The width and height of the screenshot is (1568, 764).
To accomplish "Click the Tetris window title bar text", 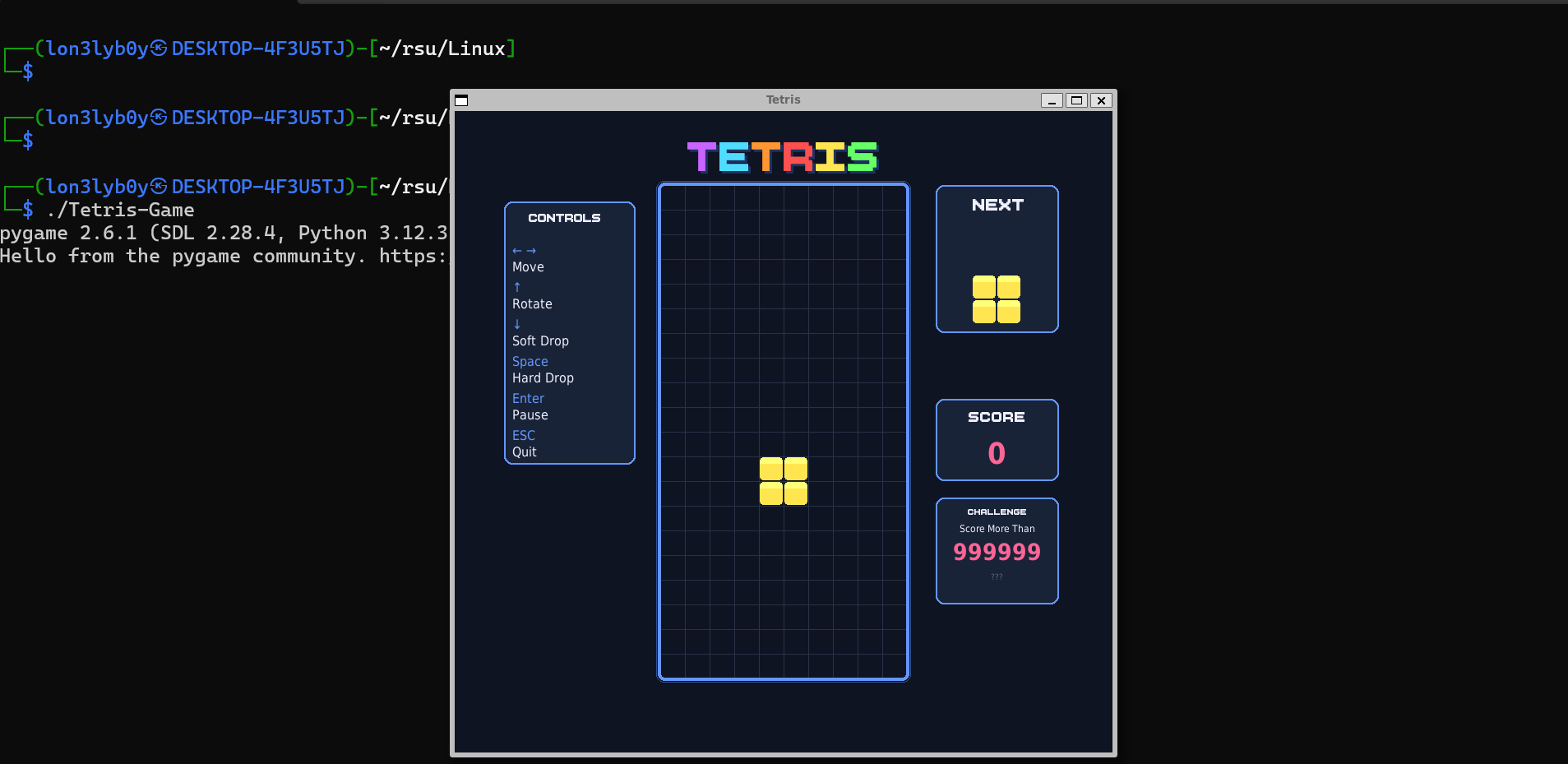I will pos(783,100).
